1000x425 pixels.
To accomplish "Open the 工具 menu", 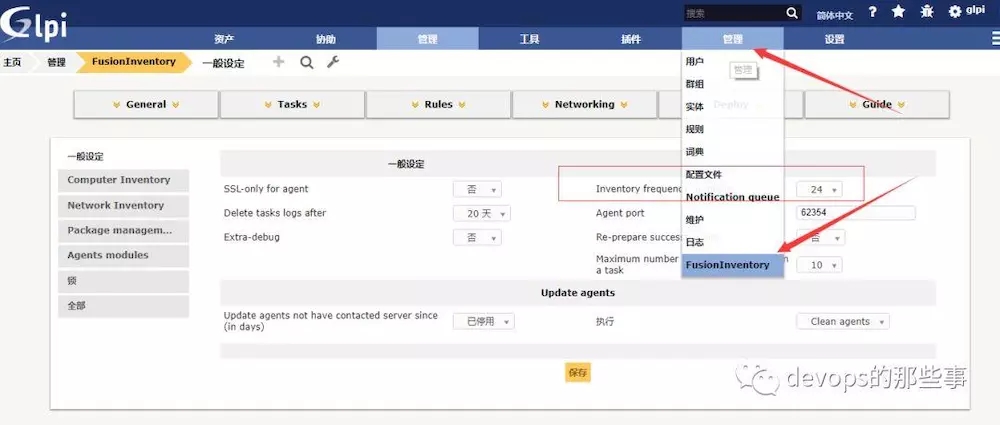I will (x=529, y=39).
